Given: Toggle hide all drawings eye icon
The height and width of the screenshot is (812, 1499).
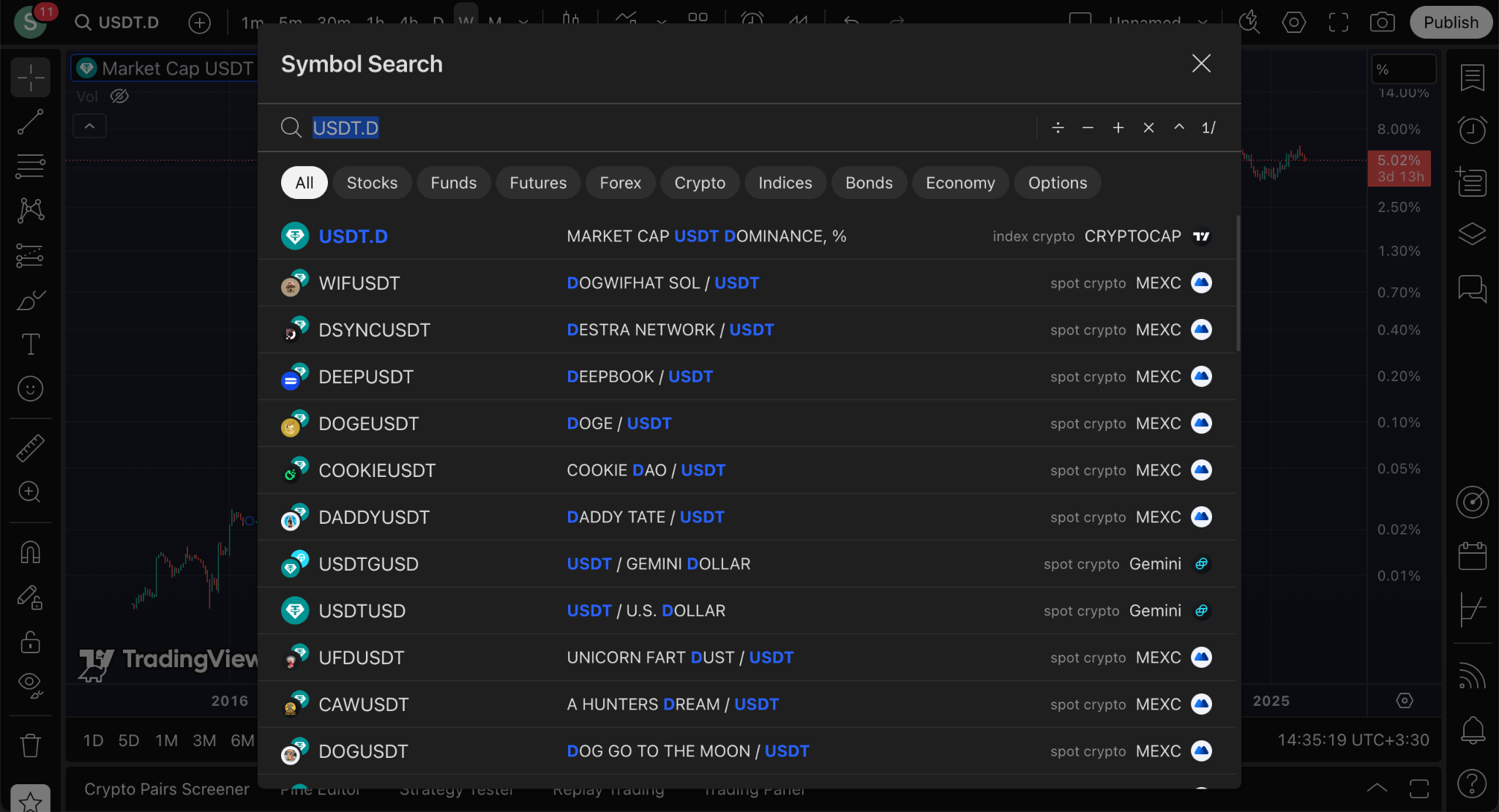Looking at the screenshot, I should (x=31, y=685).
